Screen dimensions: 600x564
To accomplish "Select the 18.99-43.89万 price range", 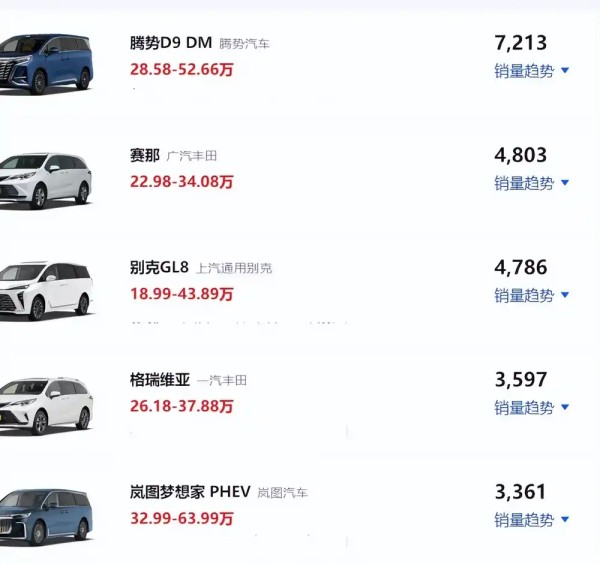I will (x=181, y=294).
